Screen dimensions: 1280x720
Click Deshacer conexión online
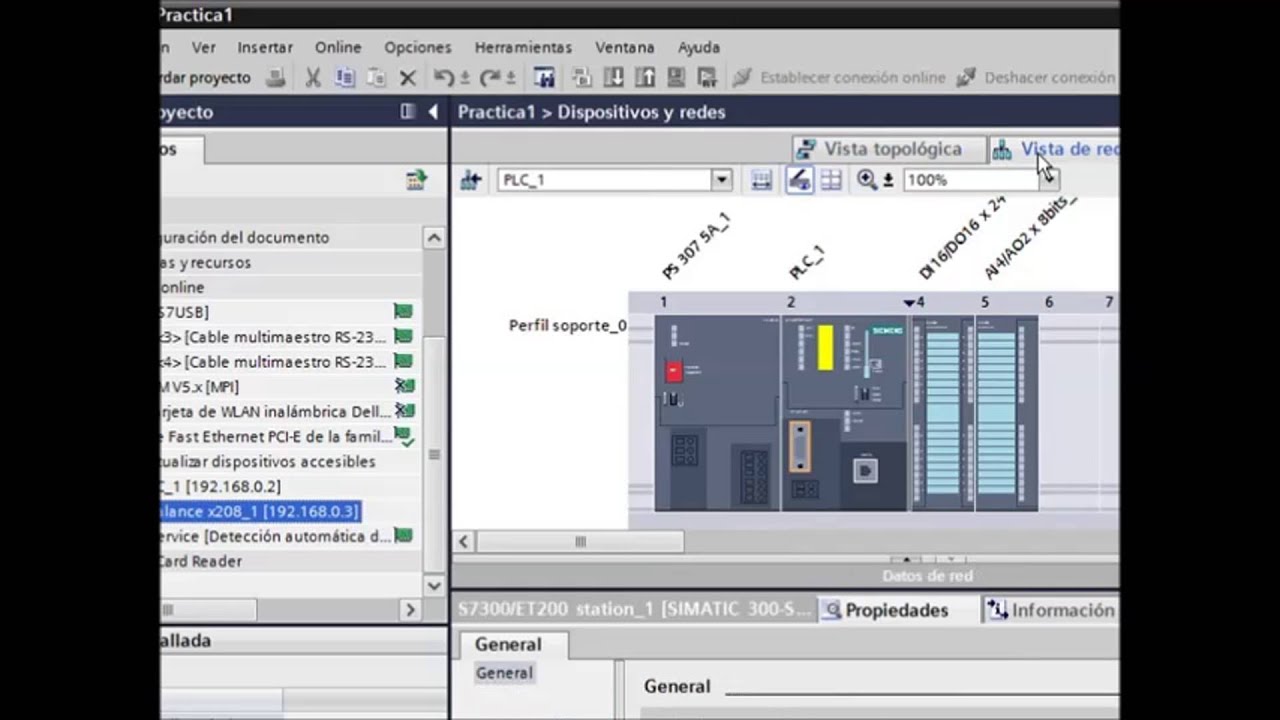click(1037, 77)
